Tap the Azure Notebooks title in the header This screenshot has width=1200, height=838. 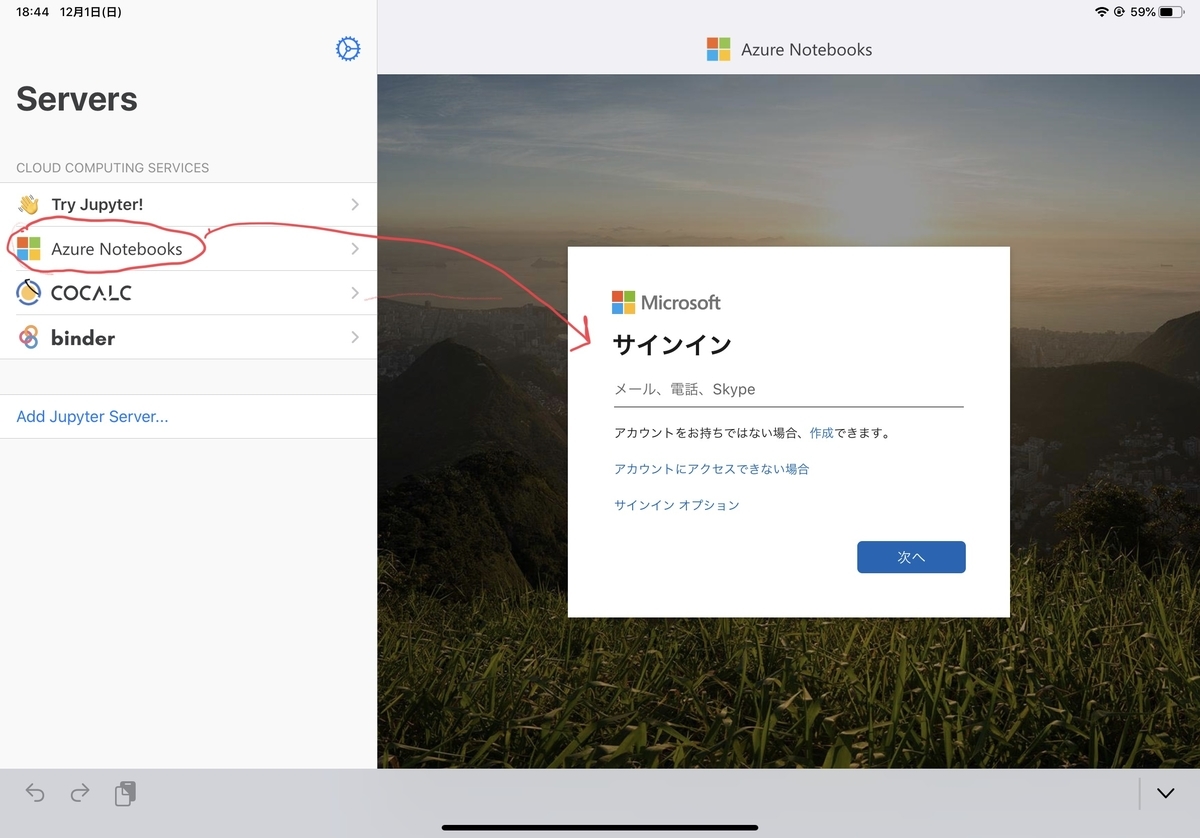pyautogui.click(x=806, y=49)
